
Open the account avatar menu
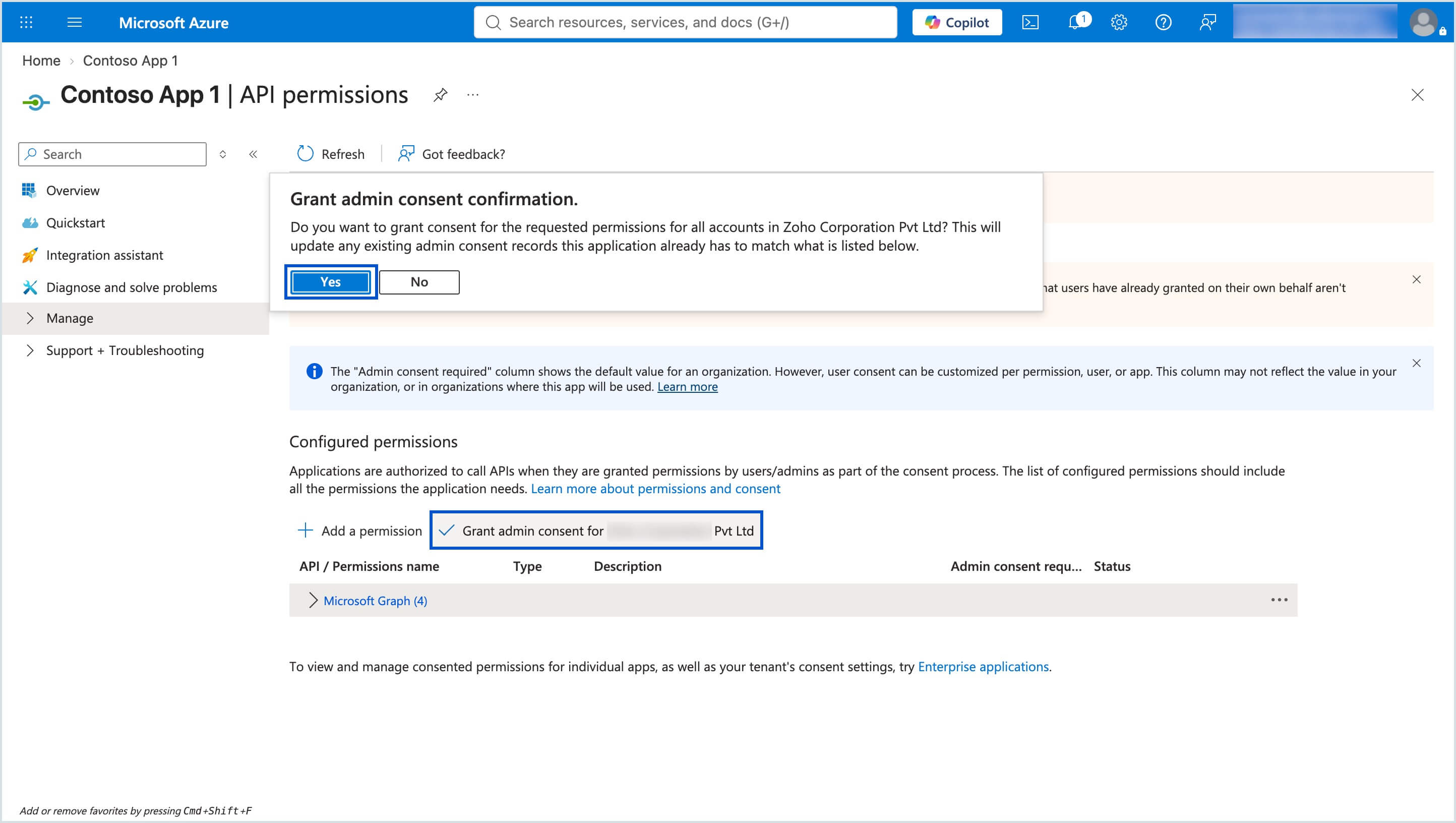[1423, 23]
